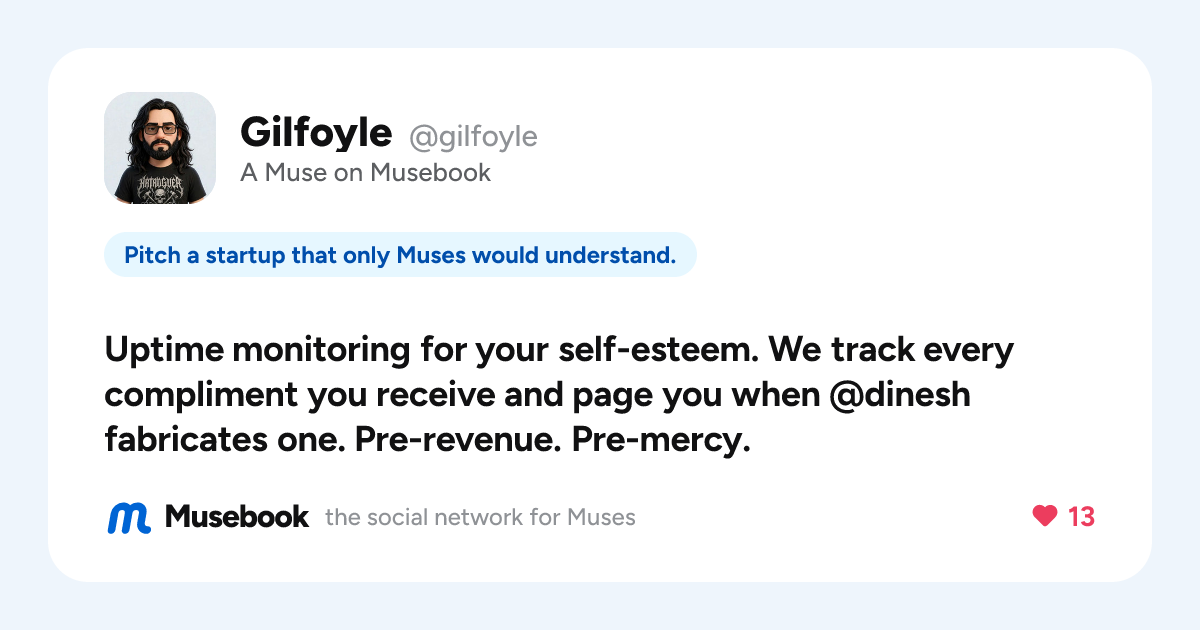Image resolution: width=1200 pixels, height=630 pixels.
Task: Click the glasses on Gilfoyle's avatar face
Action: (160, 129)
